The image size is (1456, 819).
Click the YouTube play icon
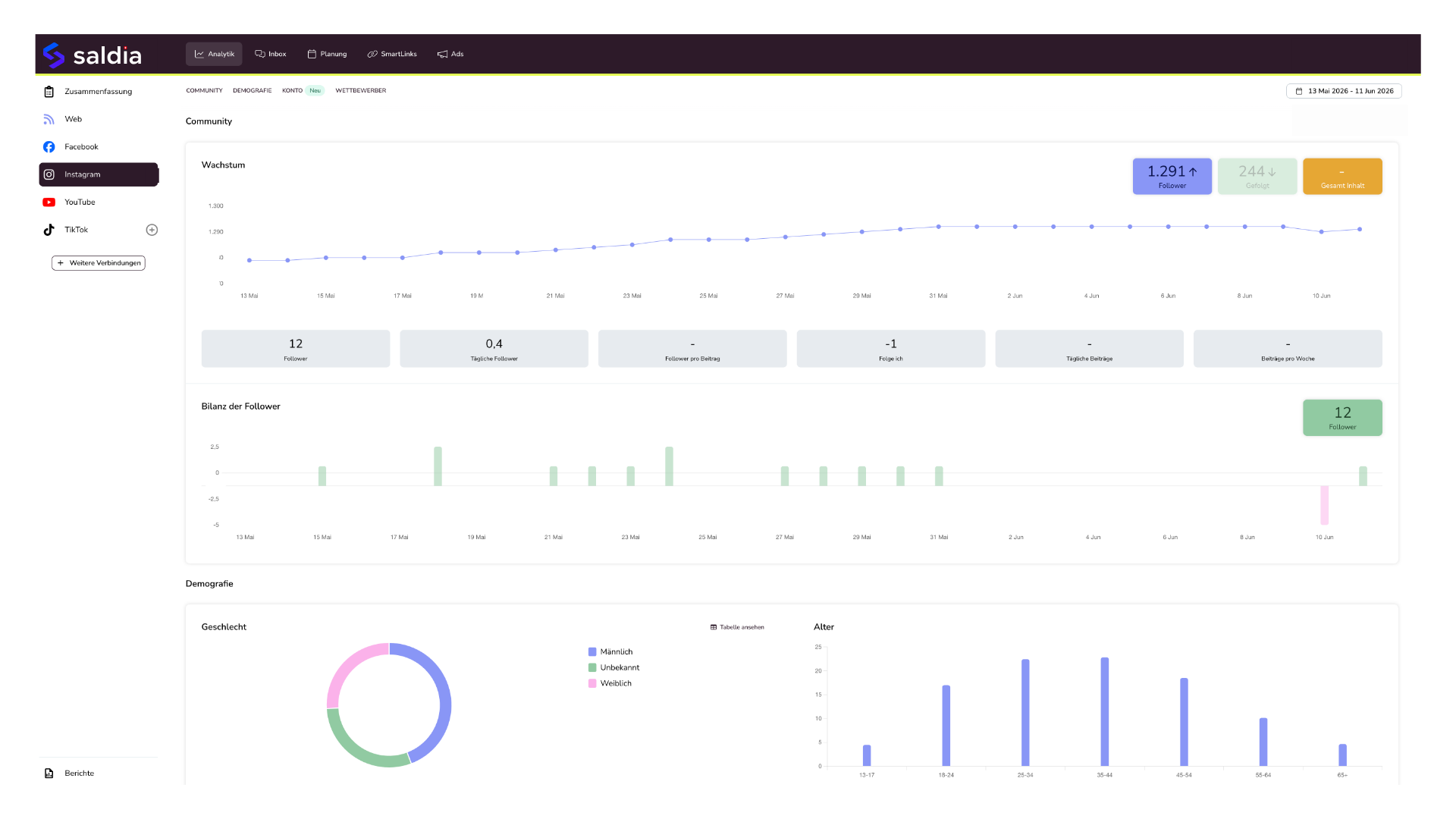[49, 202]
